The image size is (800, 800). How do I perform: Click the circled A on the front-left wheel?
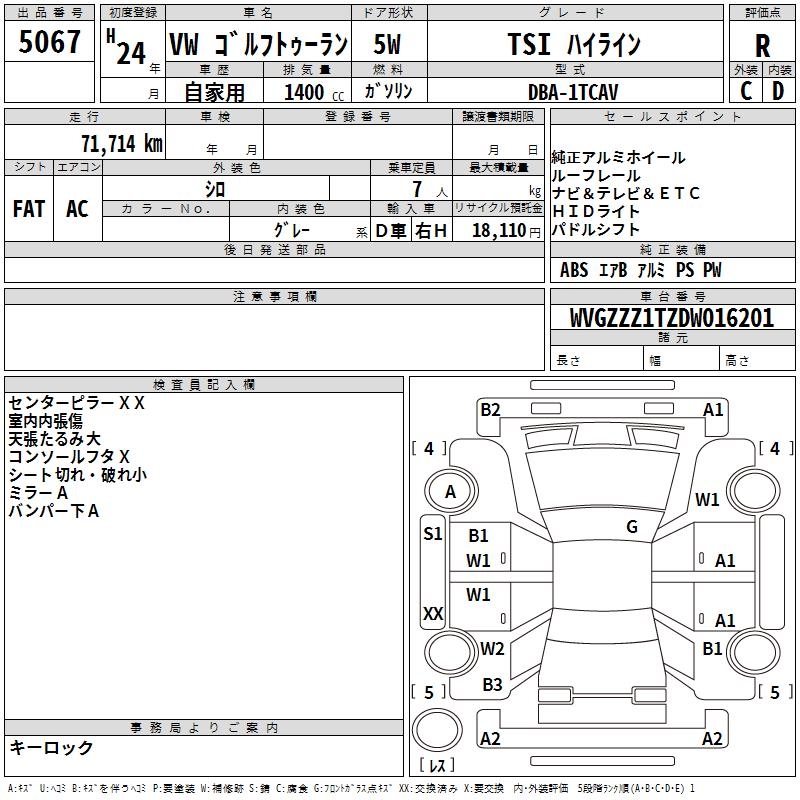pyautogui.click(x=450, y=492)
